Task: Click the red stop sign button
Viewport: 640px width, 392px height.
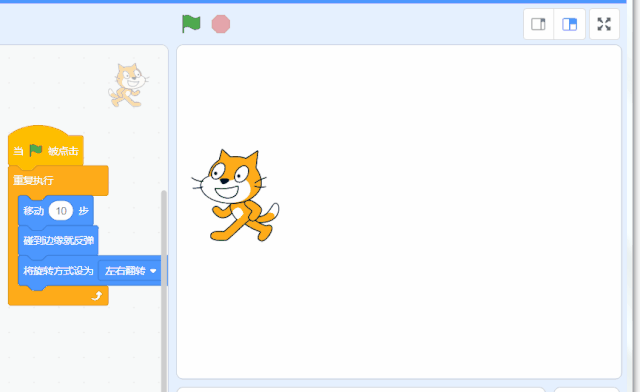Action: [221, 24]
